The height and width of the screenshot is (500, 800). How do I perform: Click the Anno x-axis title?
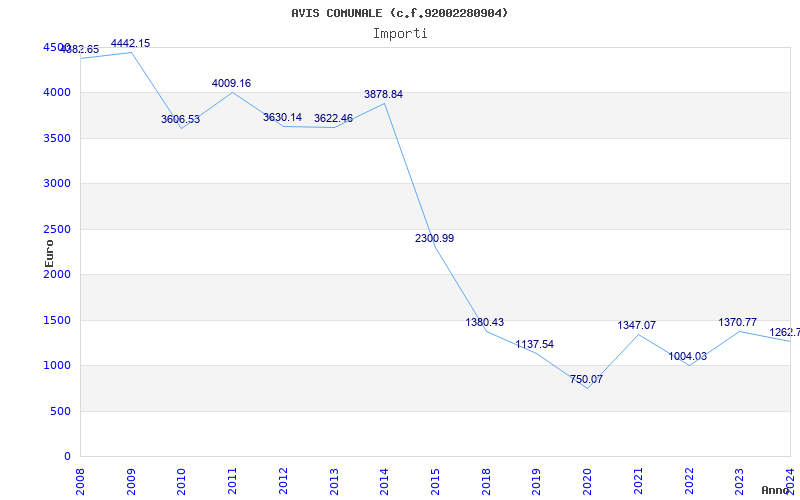pos(776,490)
